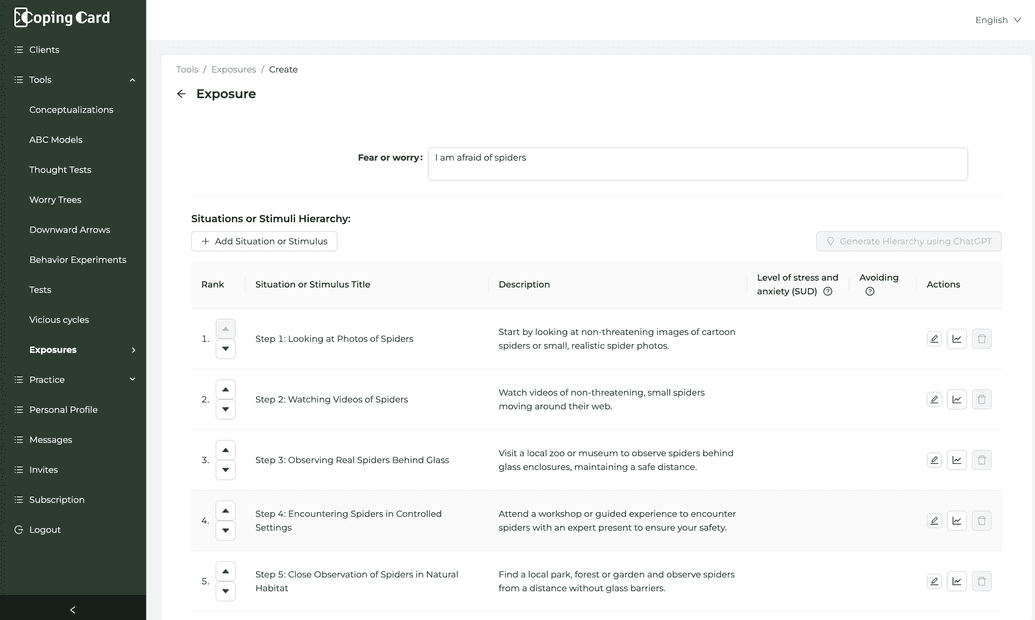Expand the Exposures submenu arrow

pos(133,350)
